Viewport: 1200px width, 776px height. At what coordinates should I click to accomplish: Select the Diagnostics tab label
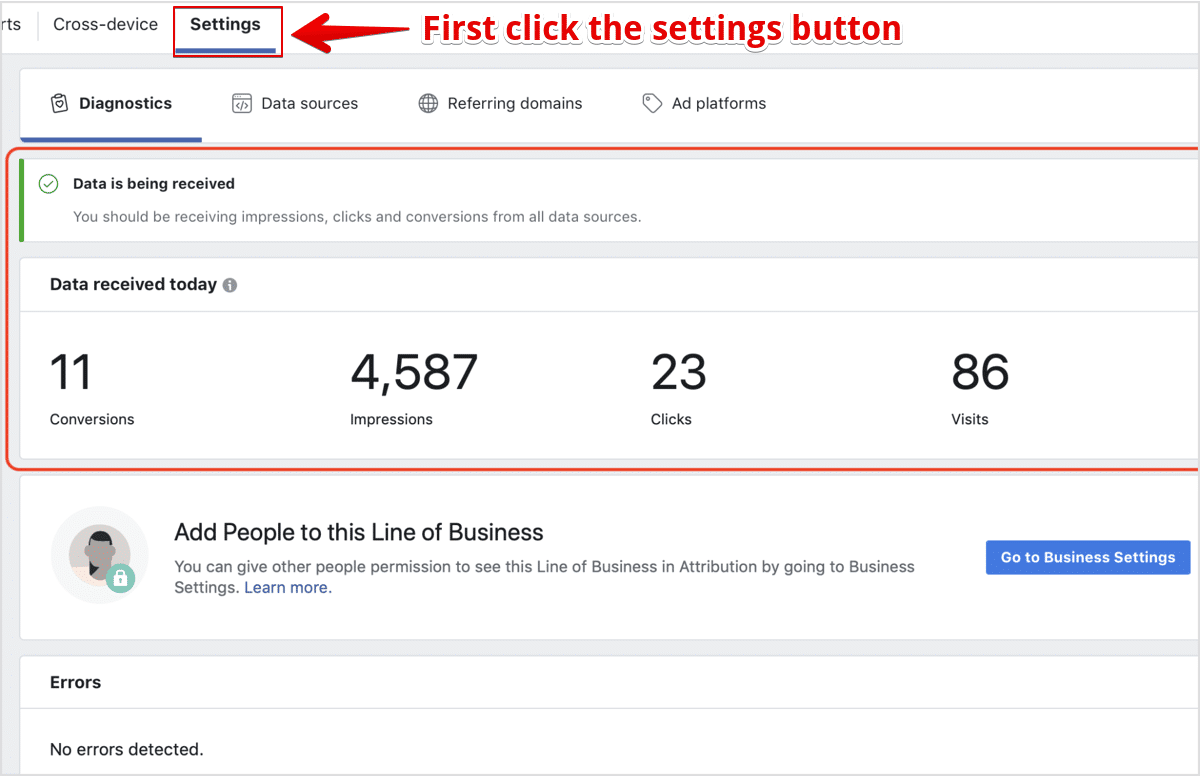[125, 103]
